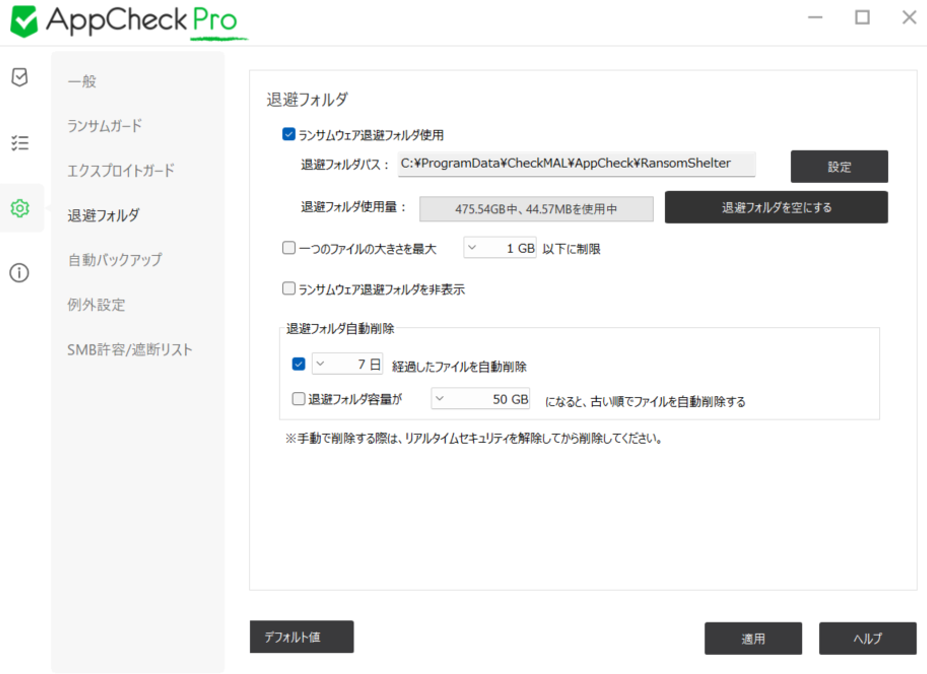927x674 pixels.
Task: Switch to the ランサムガード settings tab
Action: click(x=105, y=126)
